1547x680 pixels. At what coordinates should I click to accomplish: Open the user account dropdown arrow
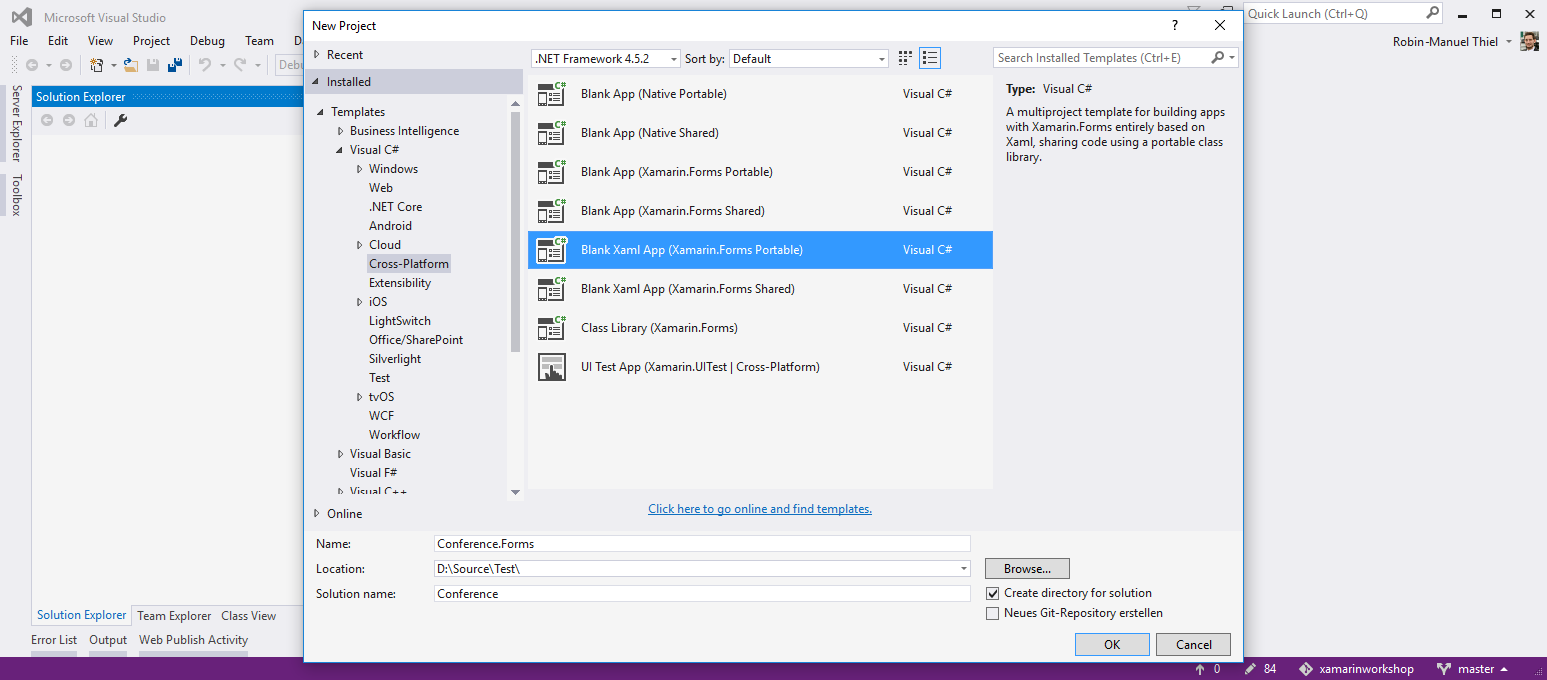1509,42
